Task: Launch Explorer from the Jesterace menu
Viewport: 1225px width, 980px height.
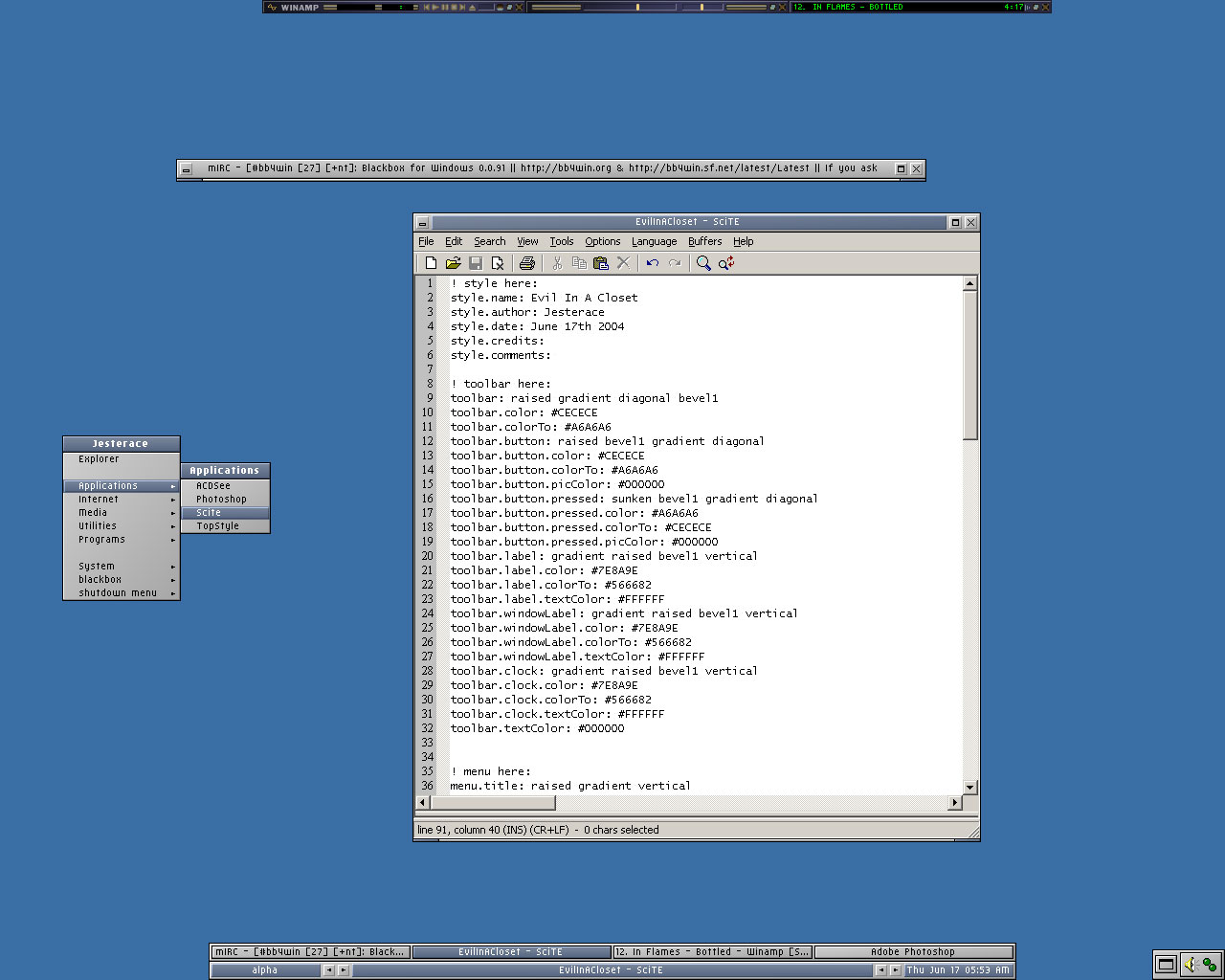Action: [x=121, y=459]
